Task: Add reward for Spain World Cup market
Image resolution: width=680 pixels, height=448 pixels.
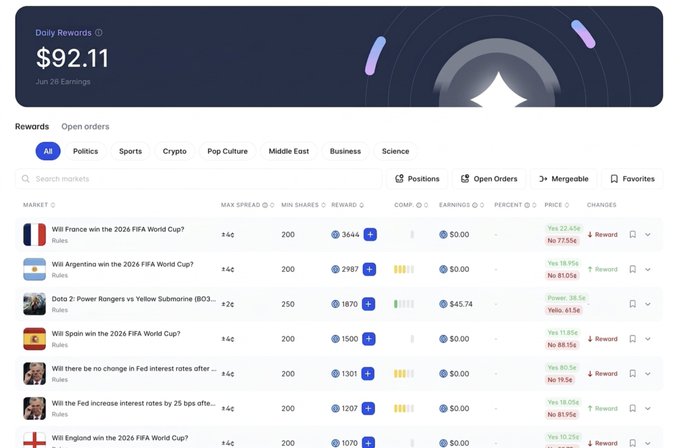Action: 369,339
